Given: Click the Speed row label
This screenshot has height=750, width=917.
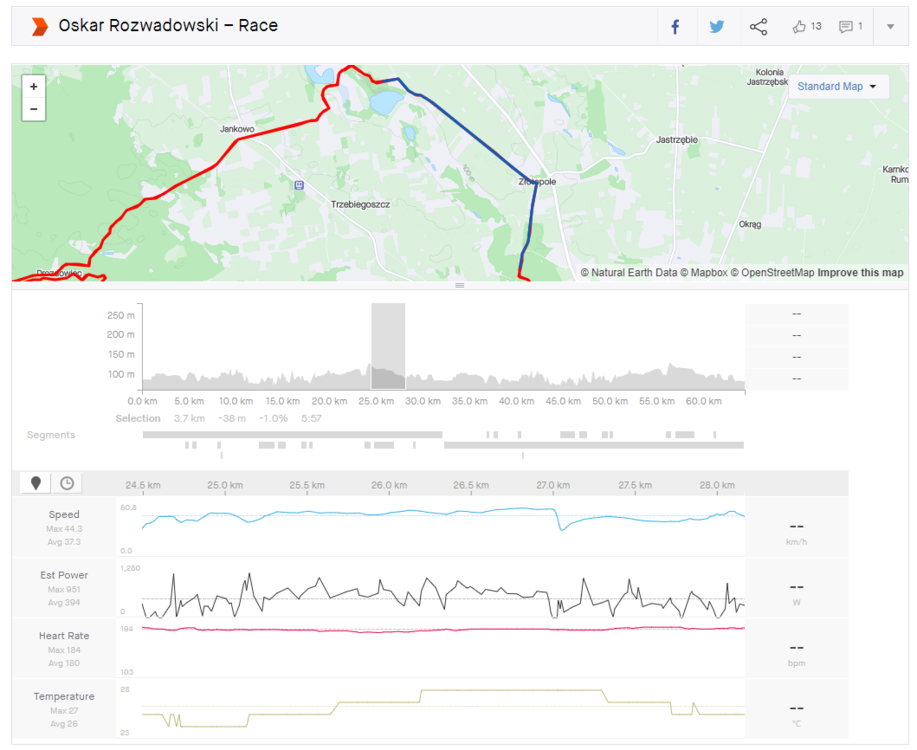Looking at the screenshot, I should [64, 515].
